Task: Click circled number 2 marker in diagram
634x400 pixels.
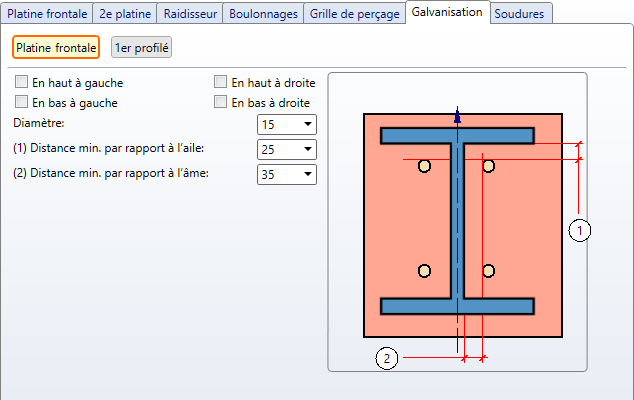Action: point(387,357)
